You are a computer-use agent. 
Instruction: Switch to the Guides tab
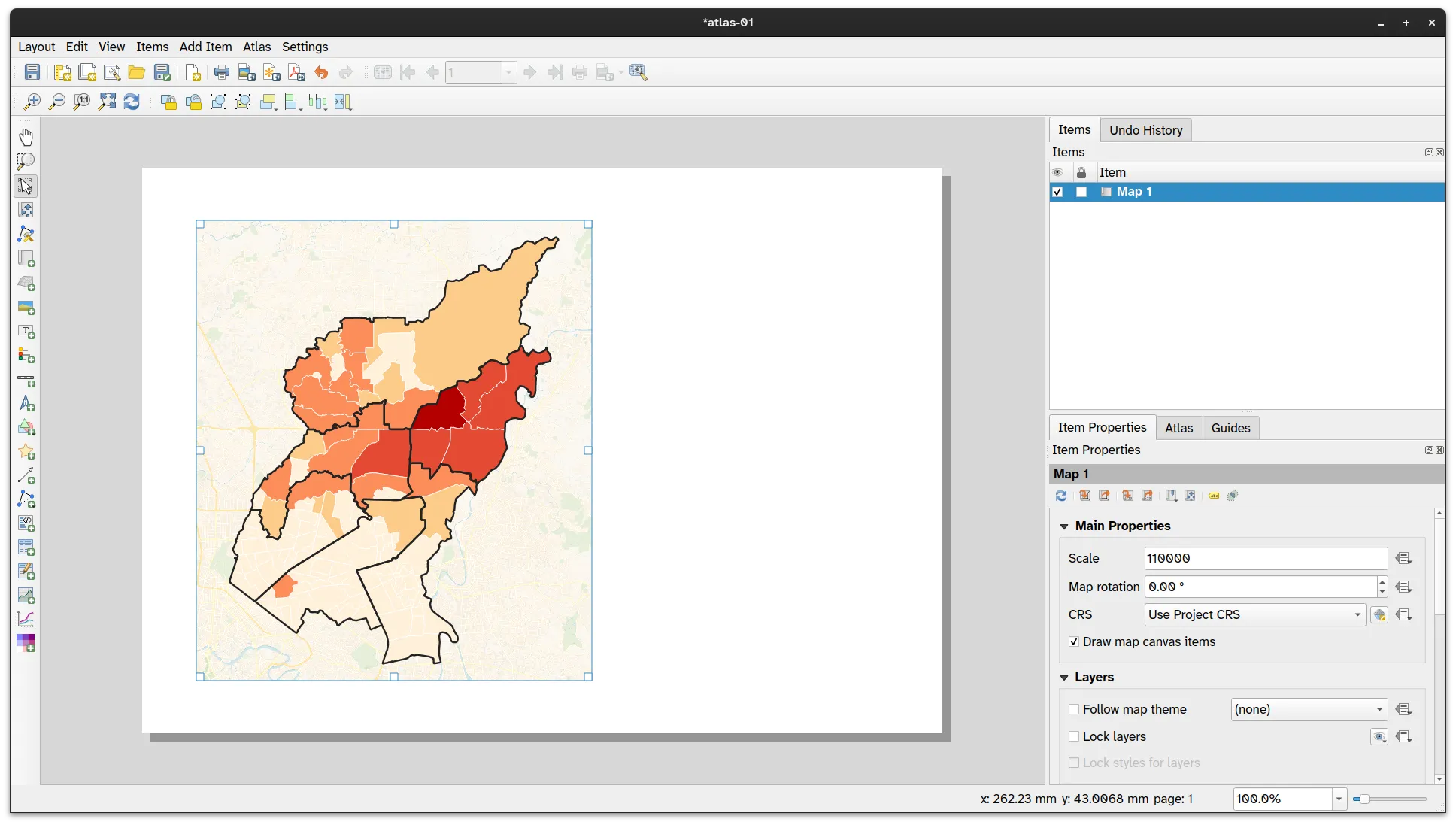coord(1230,428)
